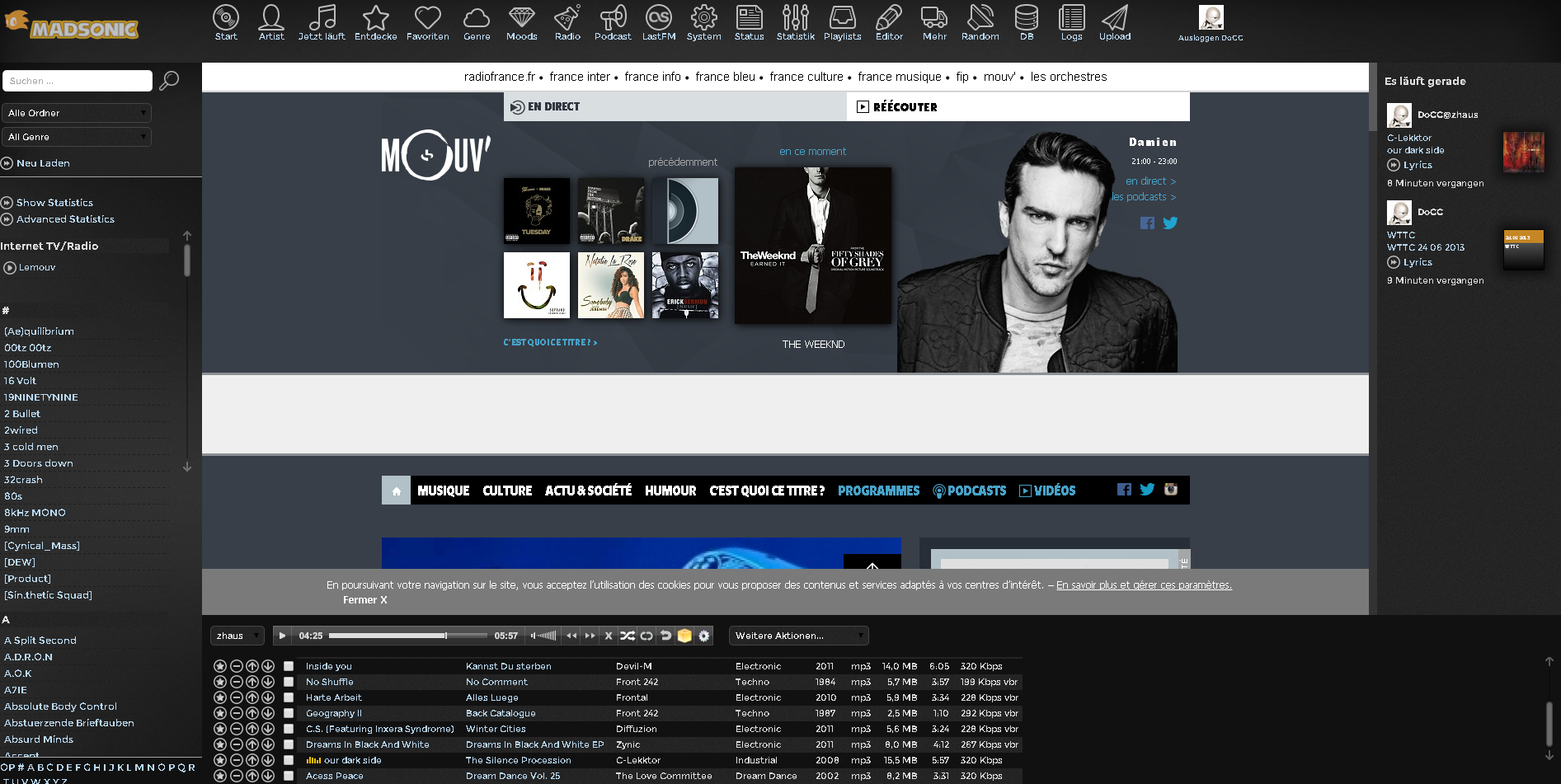The width and height of the screenshot is (1561, 784).
Task: Tick the checkbox beside 'Harte Arbeit'
Action: 289,697
